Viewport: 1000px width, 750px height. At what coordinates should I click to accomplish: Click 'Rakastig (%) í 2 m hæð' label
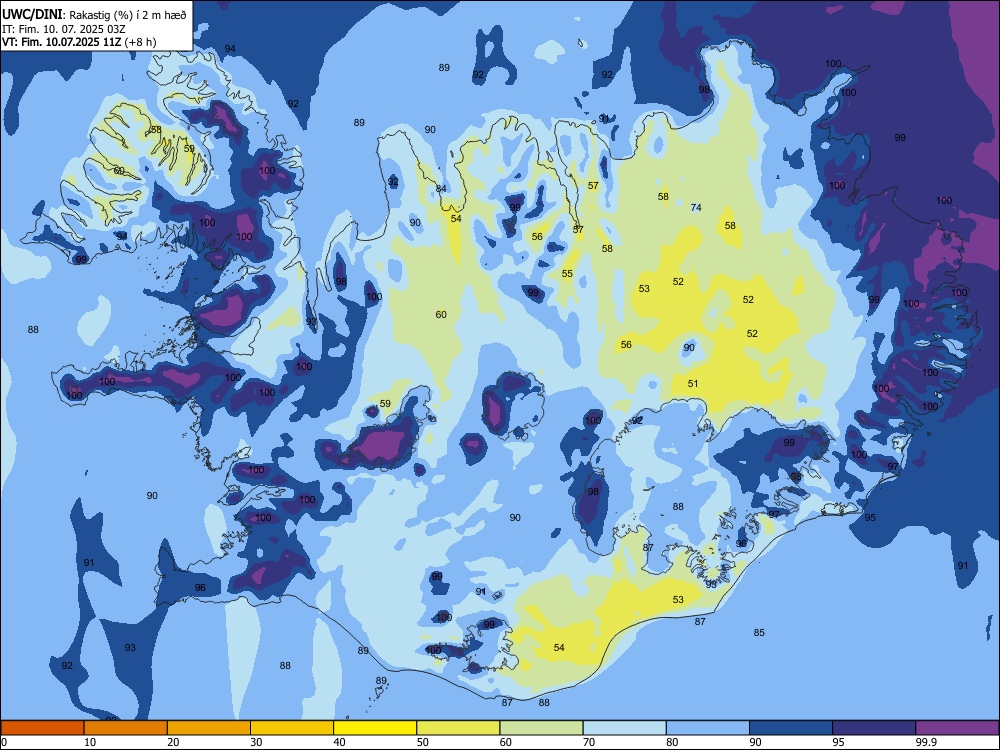(128, 14)
